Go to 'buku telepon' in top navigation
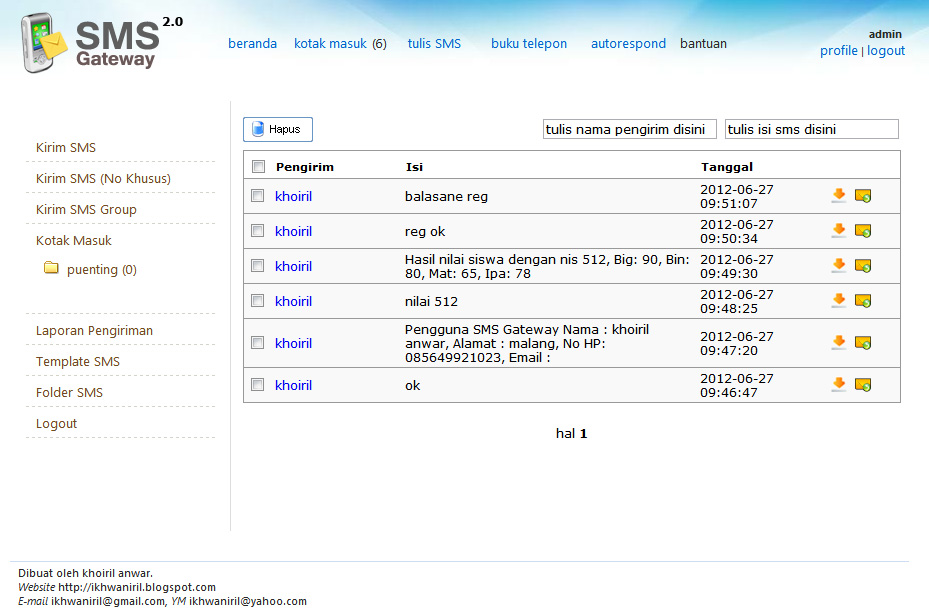 528,44
